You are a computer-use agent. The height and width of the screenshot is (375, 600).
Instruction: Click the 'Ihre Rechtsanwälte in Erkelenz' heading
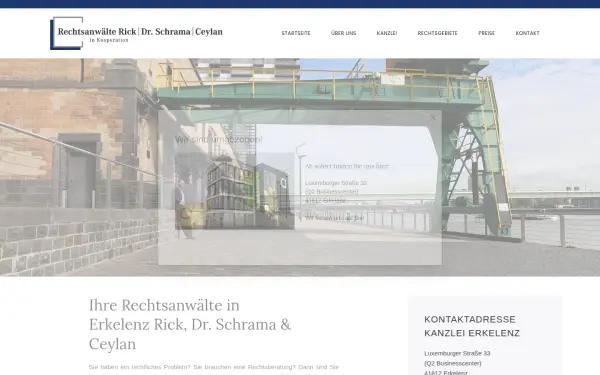[190, 324]
